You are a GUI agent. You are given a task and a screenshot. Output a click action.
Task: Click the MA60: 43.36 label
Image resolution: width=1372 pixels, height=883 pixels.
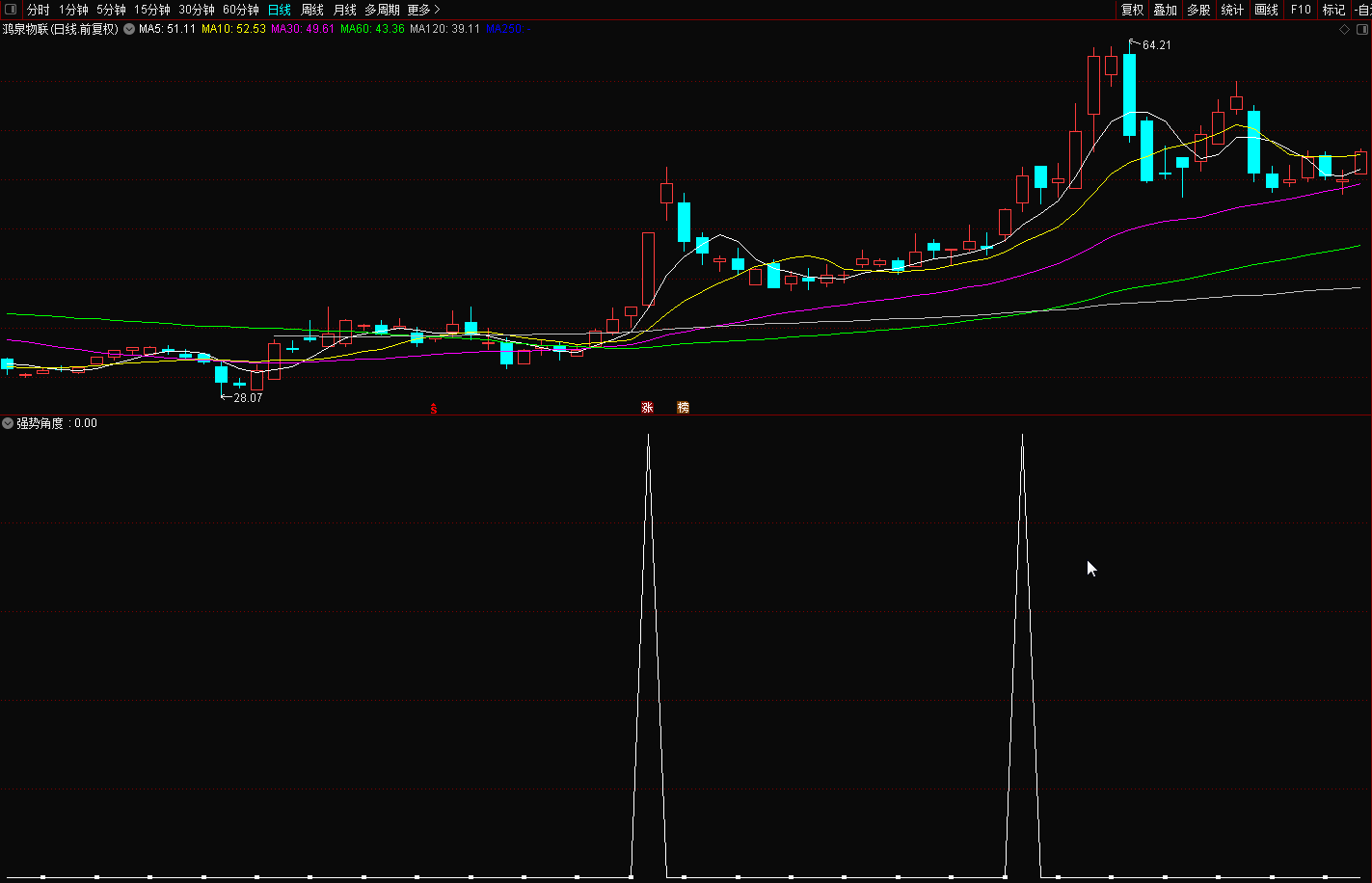click(372, 29)
